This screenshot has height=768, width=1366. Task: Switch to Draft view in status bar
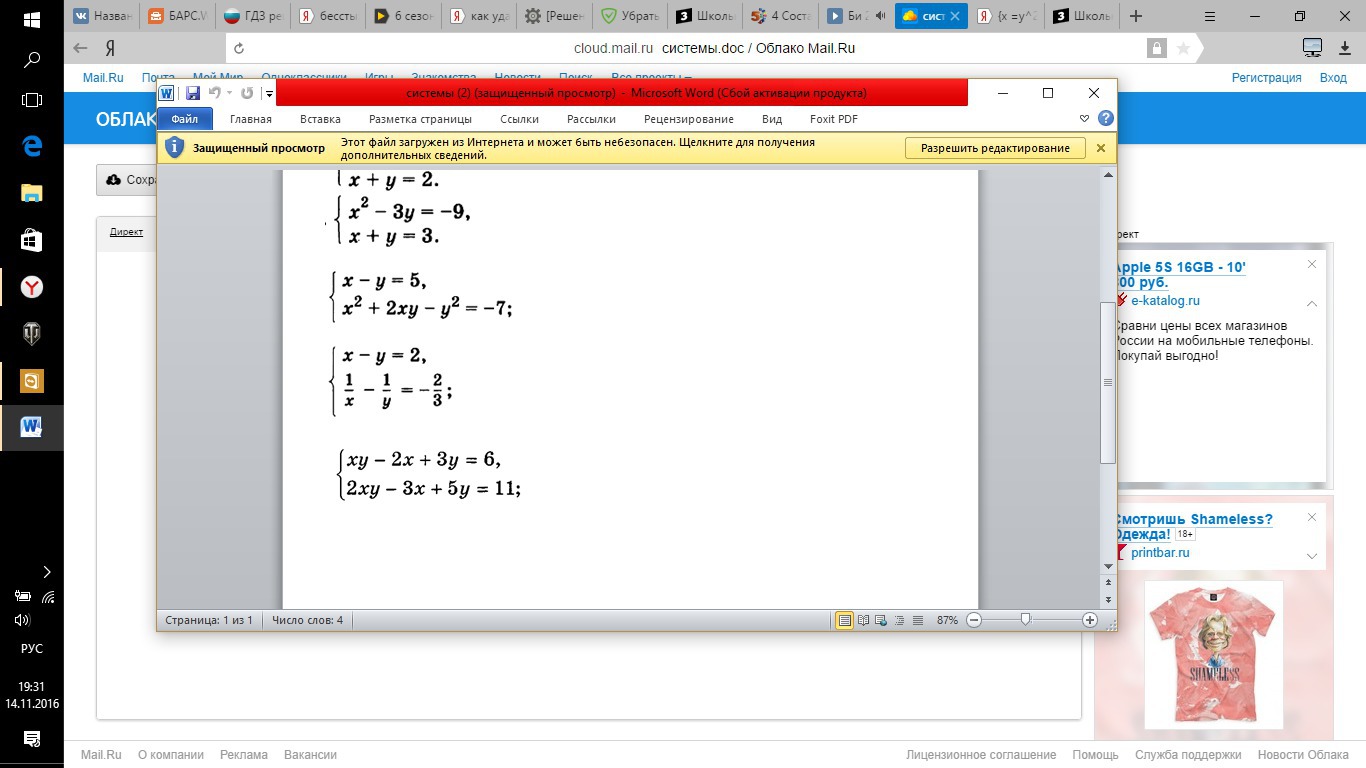click(x=918, y=620)
